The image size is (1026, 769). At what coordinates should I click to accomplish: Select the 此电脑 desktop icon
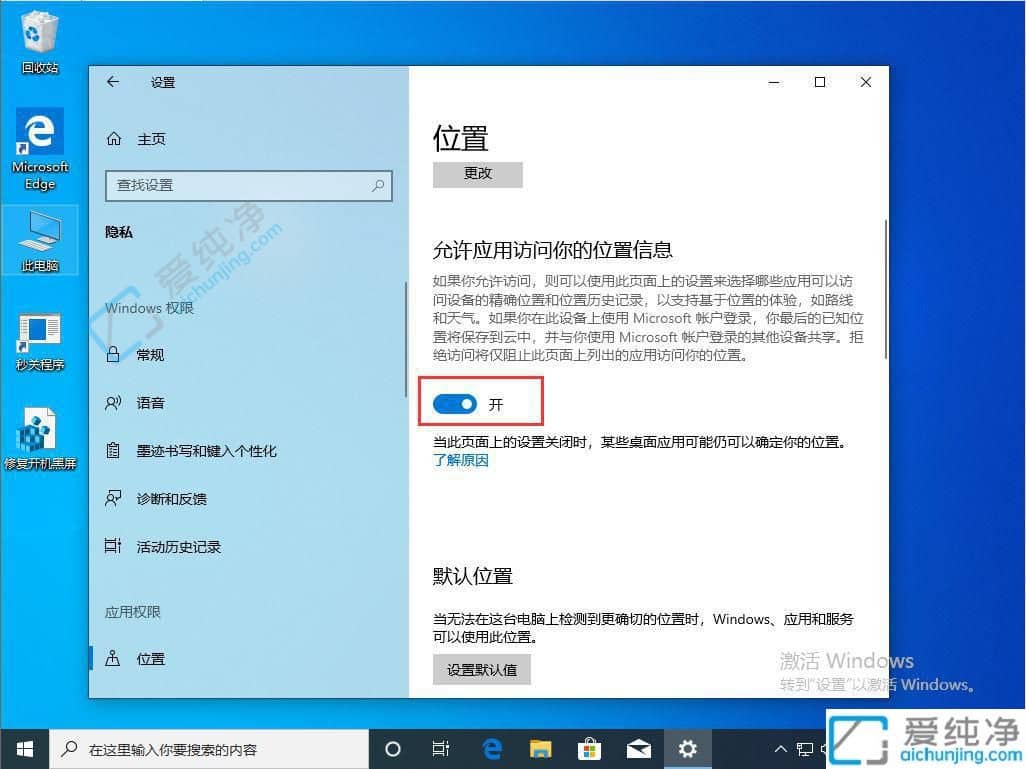tap(40, 240)
